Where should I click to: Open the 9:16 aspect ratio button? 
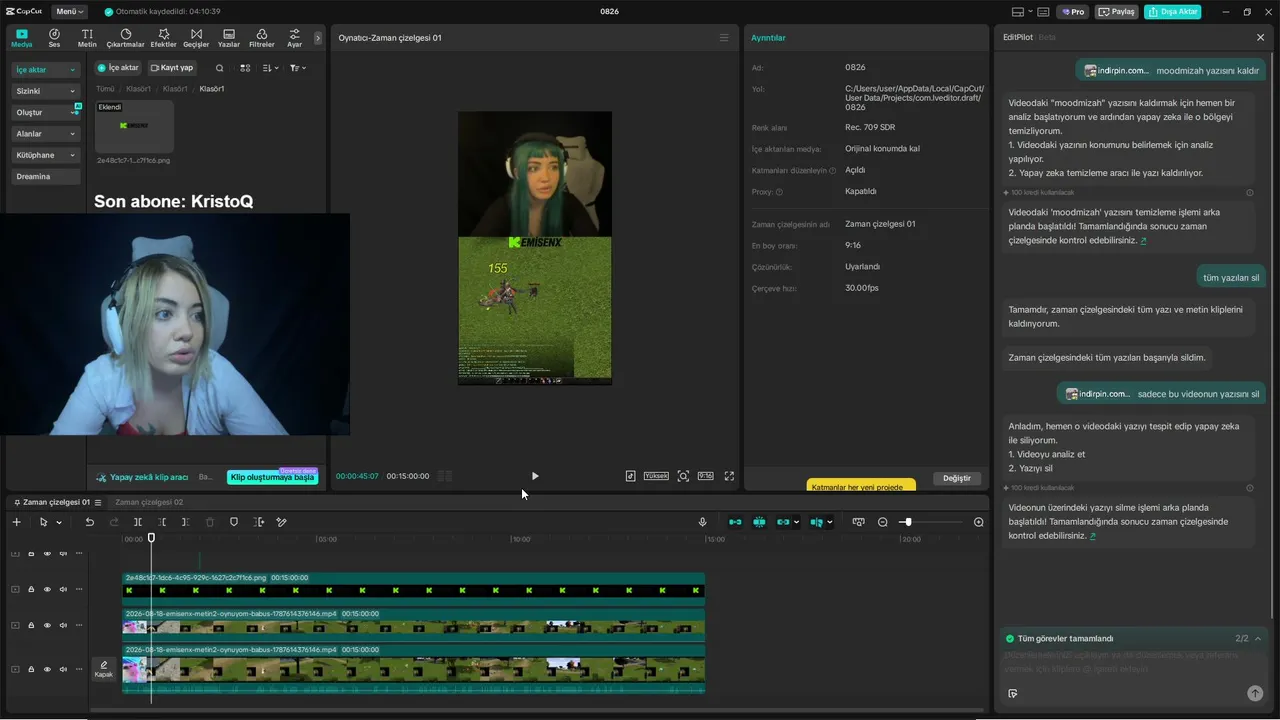(705, 476)
